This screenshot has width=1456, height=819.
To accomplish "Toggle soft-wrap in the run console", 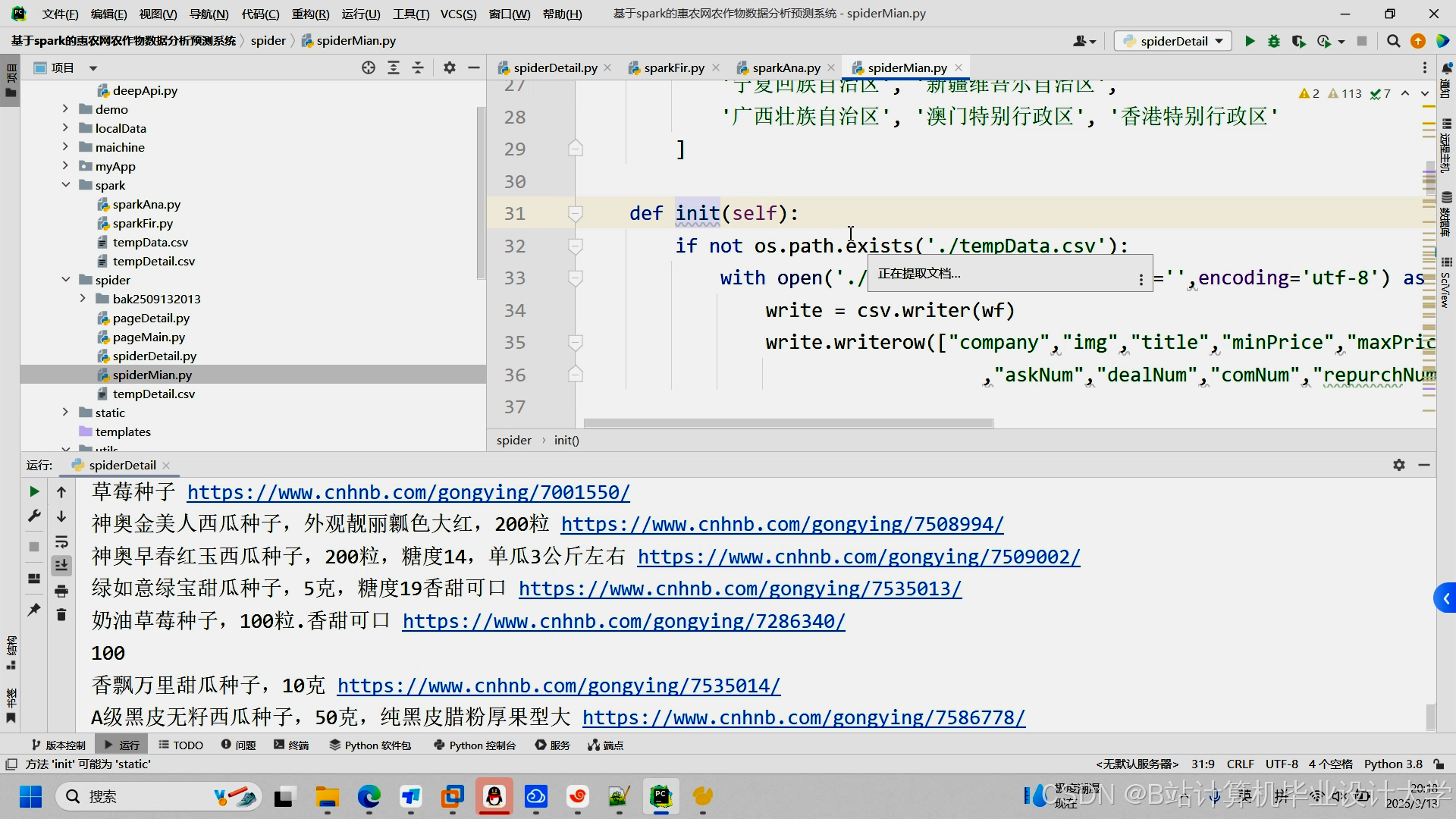I will (x=61, y=541).
